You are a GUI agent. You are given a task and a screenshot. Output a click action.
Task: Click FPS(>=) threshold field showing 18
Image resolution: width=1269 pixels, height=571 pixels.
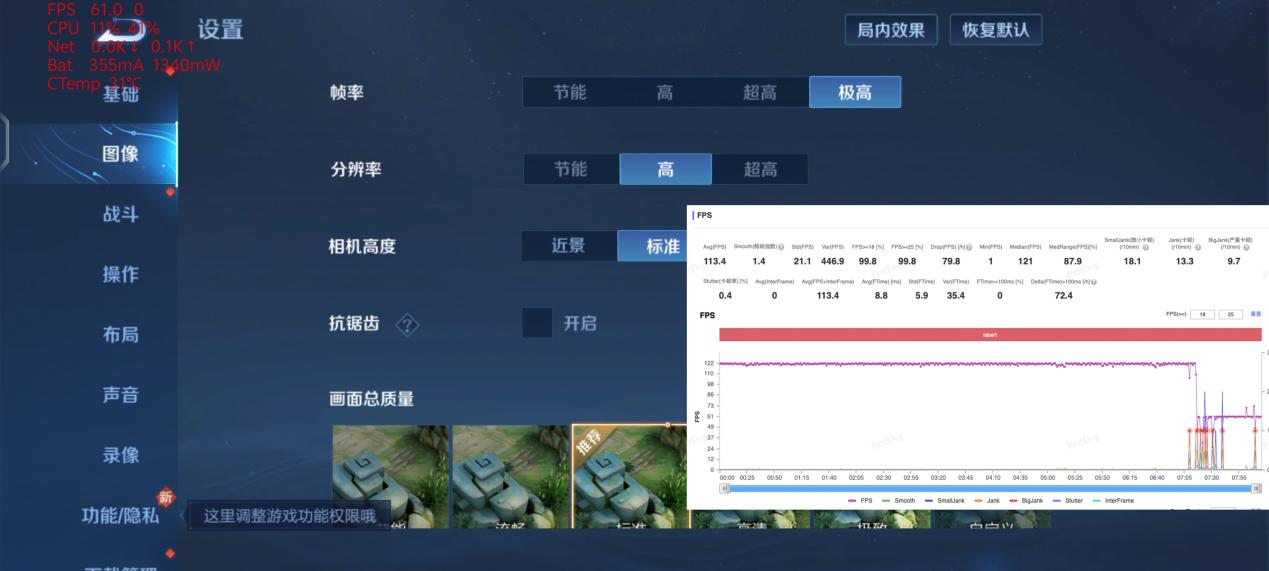pyautogui.click(x=1202, y=314)
